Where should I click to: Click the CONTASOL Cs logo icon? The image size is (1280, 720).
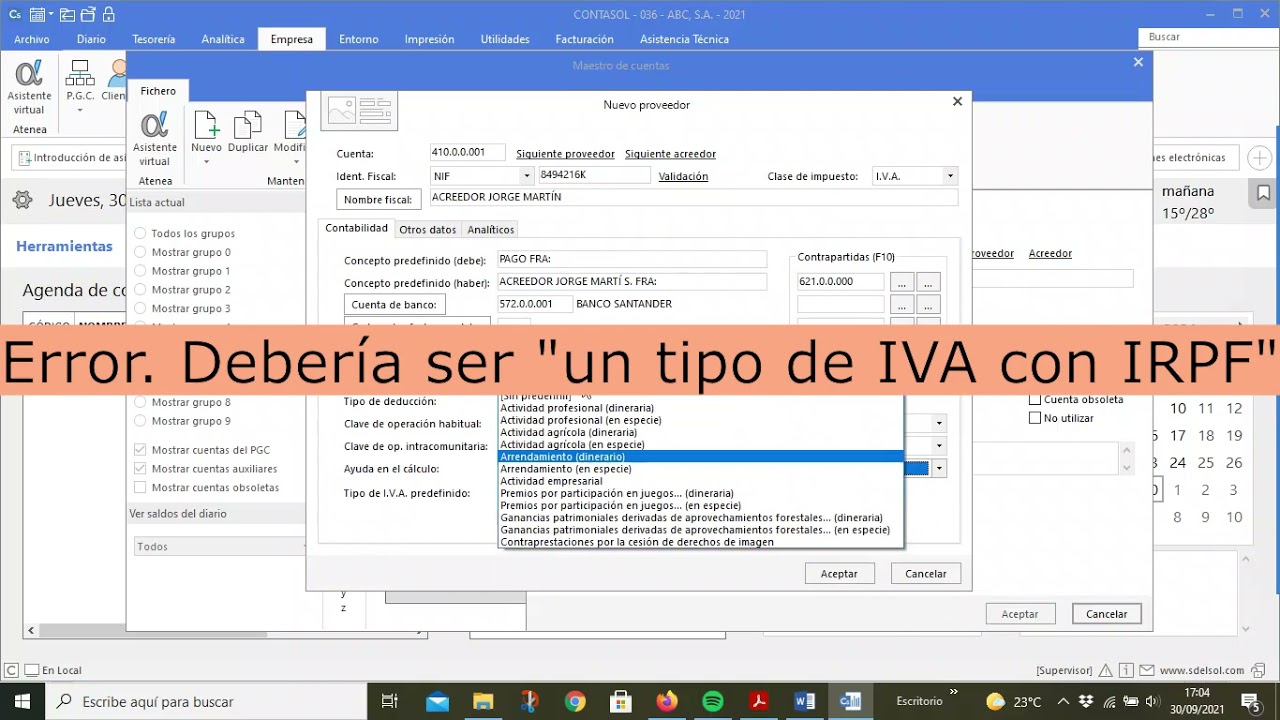(x=14, y=14)
